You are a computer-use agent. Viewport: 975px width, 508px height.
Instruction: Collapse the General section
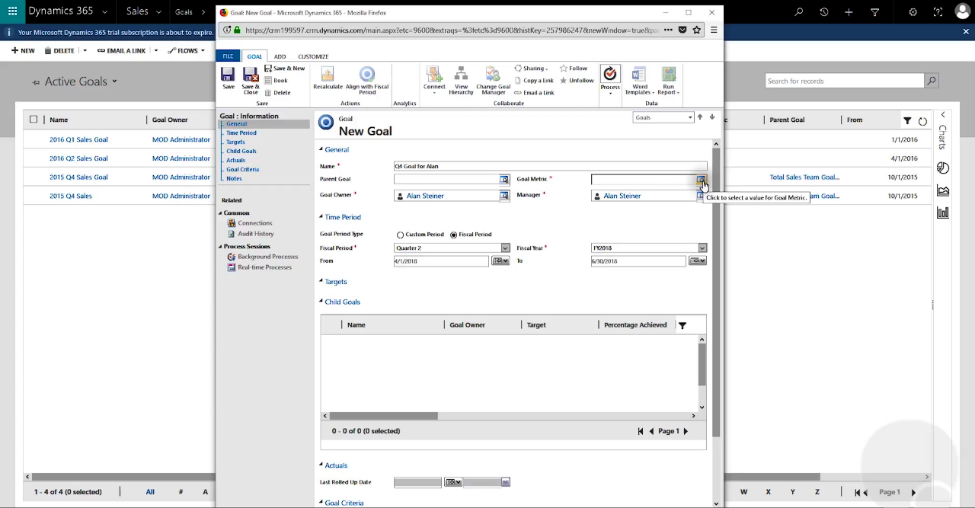tap(321, 149)
